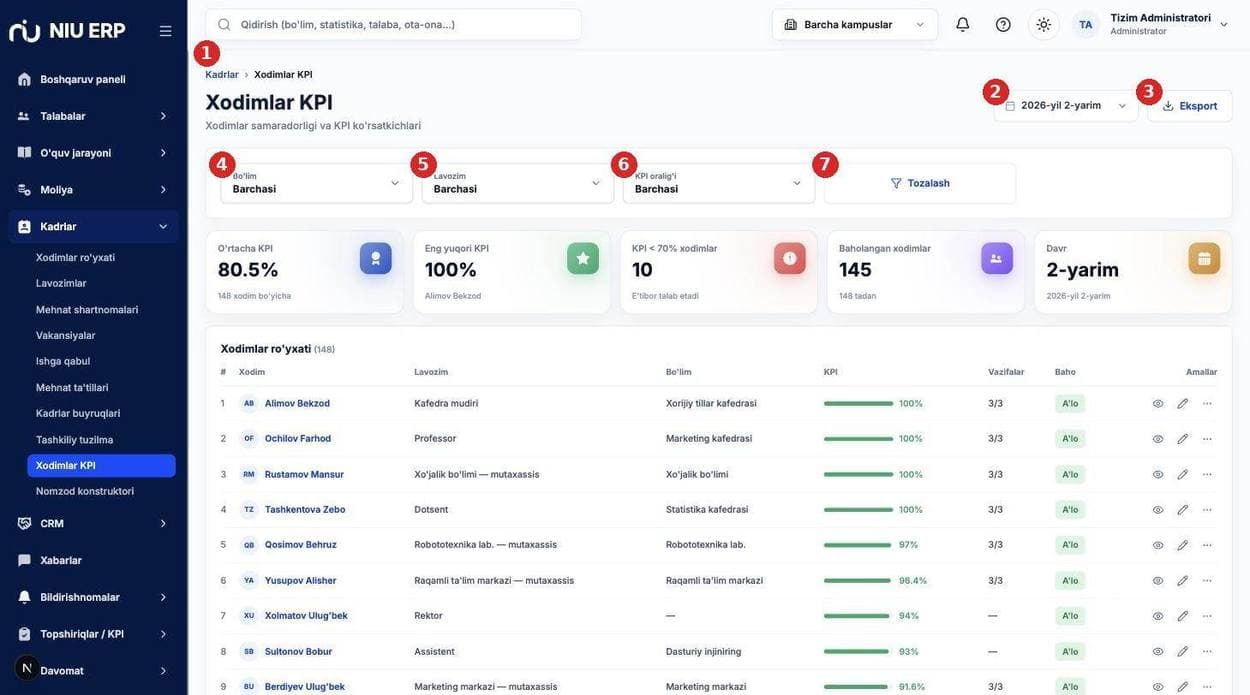This screenshot has height=695, width=1250.
Task: Follow the Kadrlar breadcrumb link
Action: click(x=222, y=74)
